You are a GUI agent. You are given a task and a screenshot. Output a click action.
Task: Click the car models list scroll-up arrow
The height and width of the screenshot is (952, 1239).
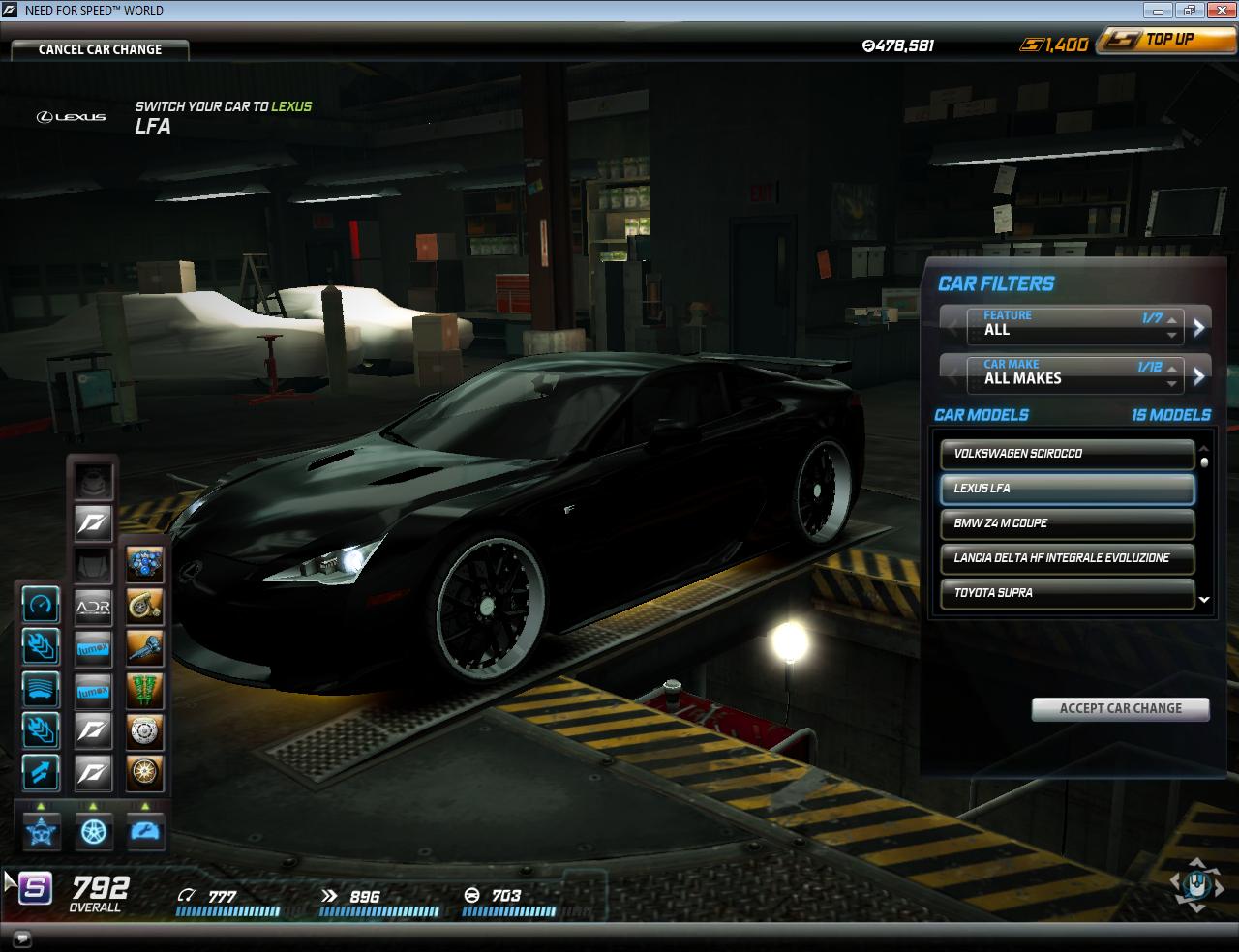(1204, 448)
